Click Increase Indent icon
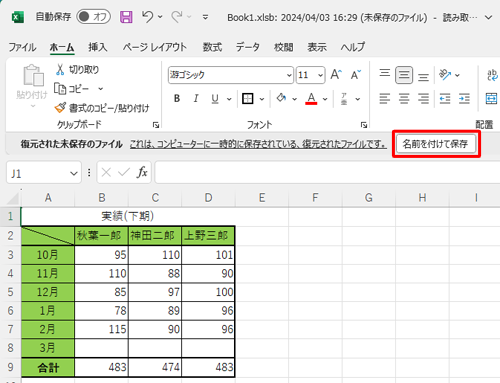The height and width of the screenshot is (383, 500). 464,99
